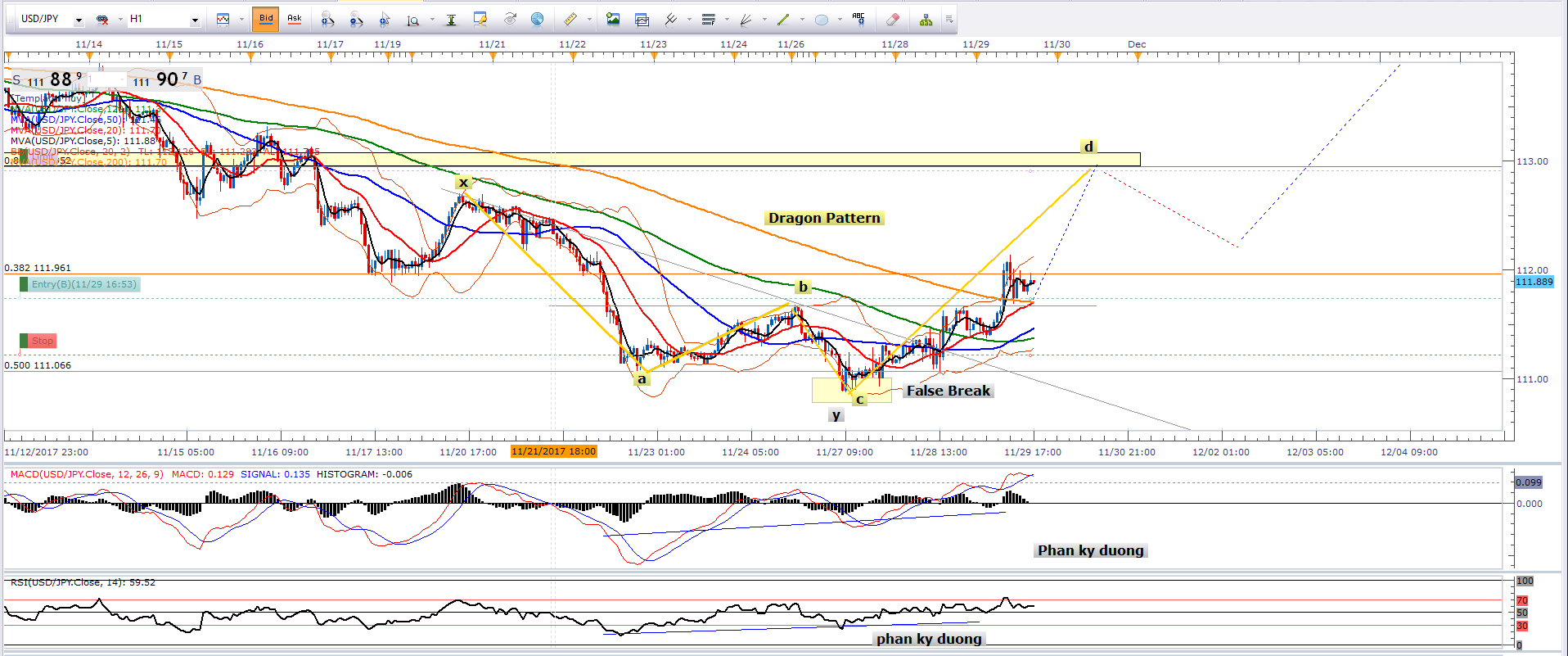1568x656 pixels.
Task: Click the ABC add text label tool
Action: pos(858,19)
